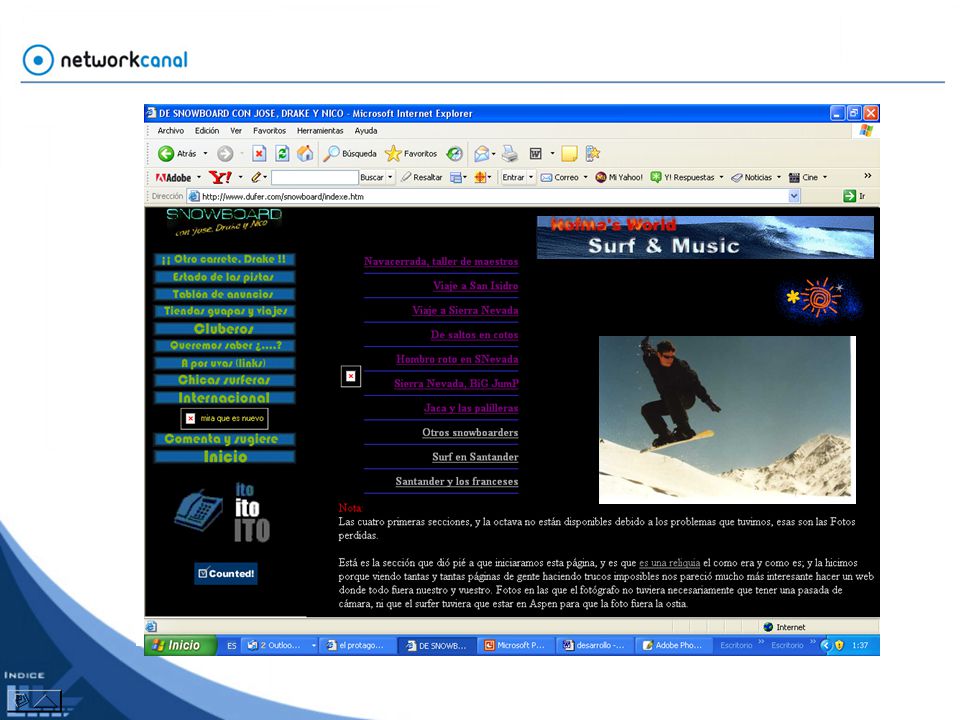The width and height of the screenshot is (960, 720).
Task: Open Y! Respuestas toolbar button
Action: point(682,178)
